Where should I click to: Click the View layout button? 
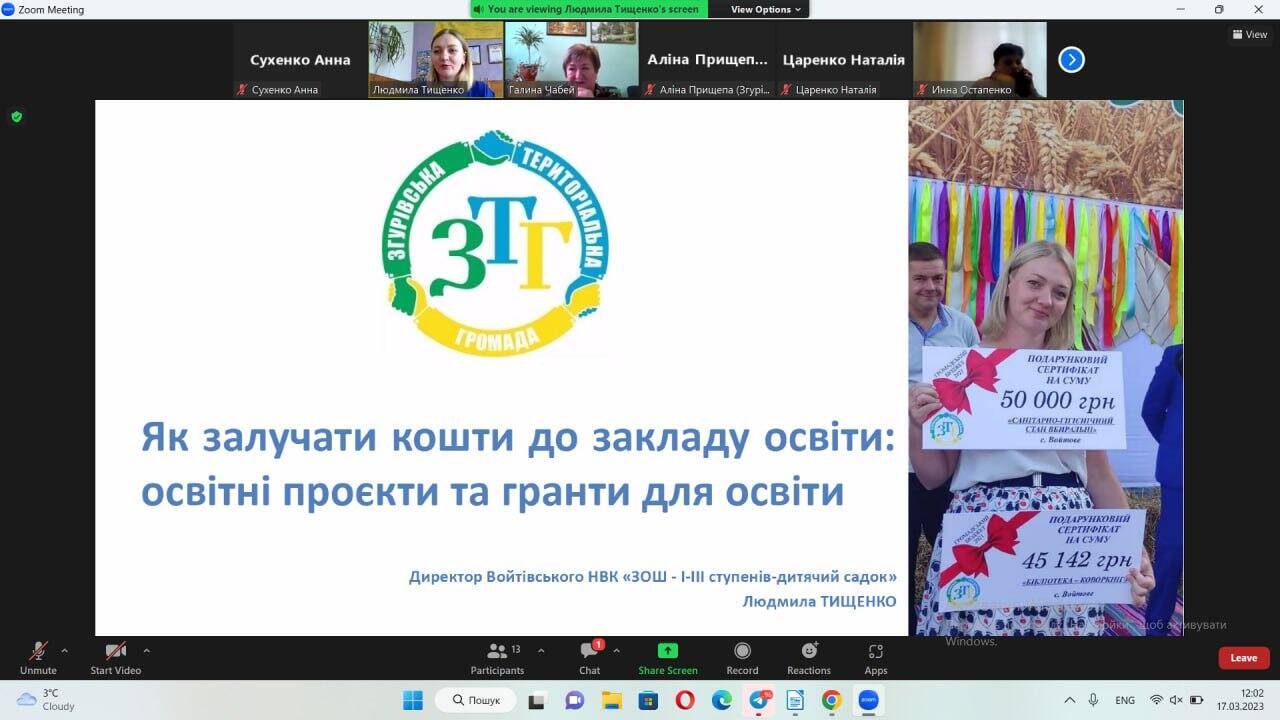pyautogui.click(x=1250, y=34)
